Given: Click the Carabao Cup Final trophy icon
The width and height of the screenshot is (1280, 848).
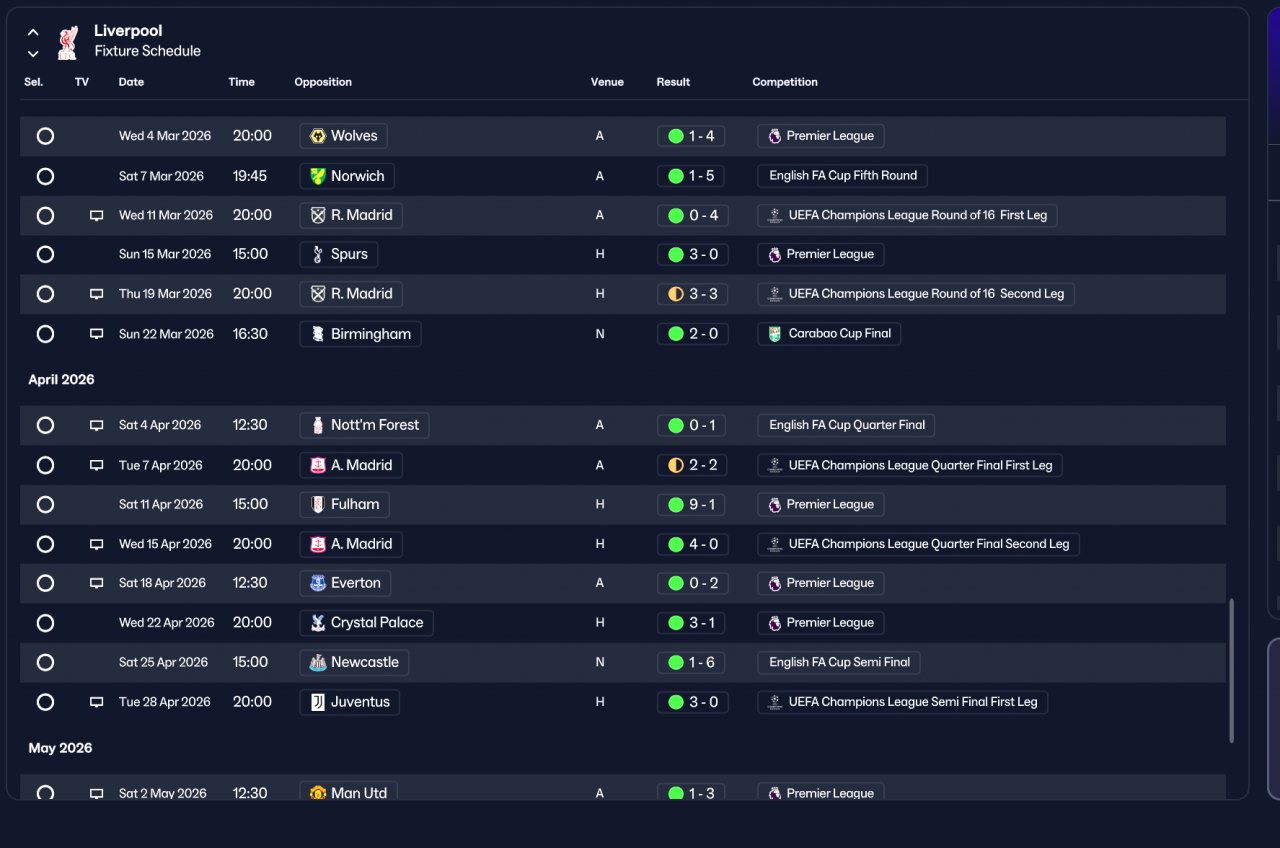Looking at the screenshot, I should click(775, 334).
